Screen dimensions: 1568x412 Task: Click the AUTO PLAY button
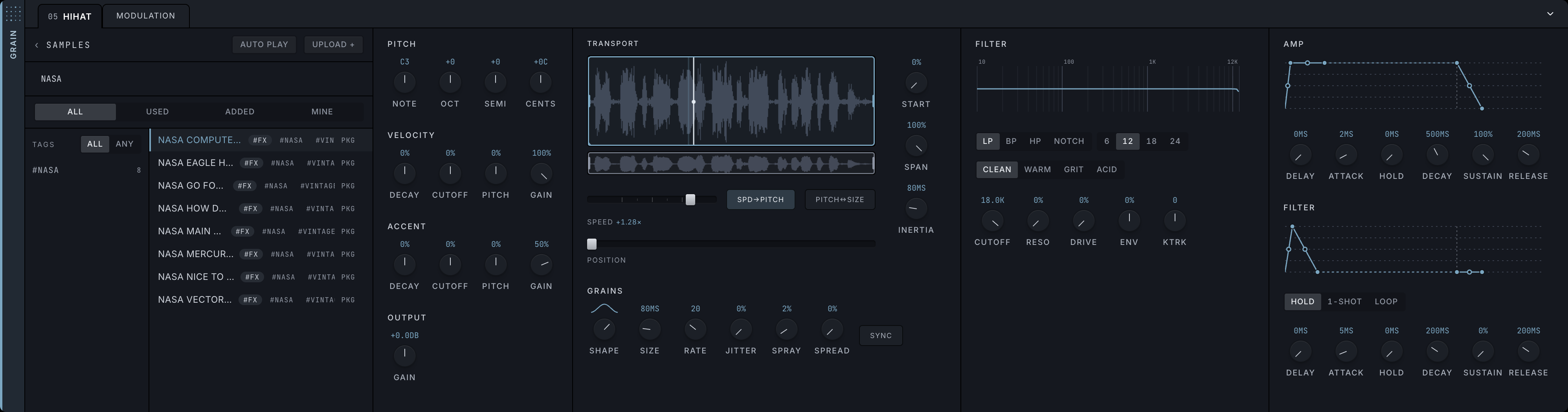click(264, 44)
